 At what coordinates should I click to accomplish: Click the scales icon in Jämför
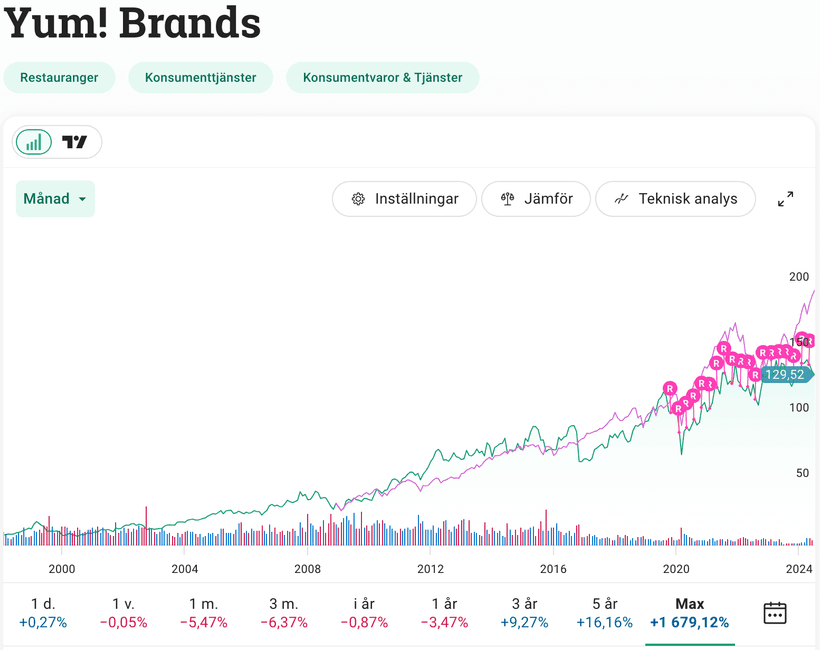click(x=507, y=199)
